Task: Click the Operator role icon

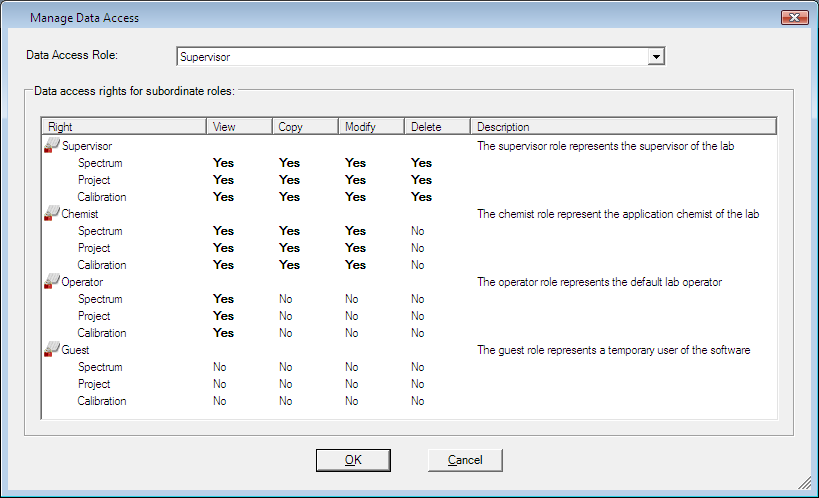Action: point(51,282)
